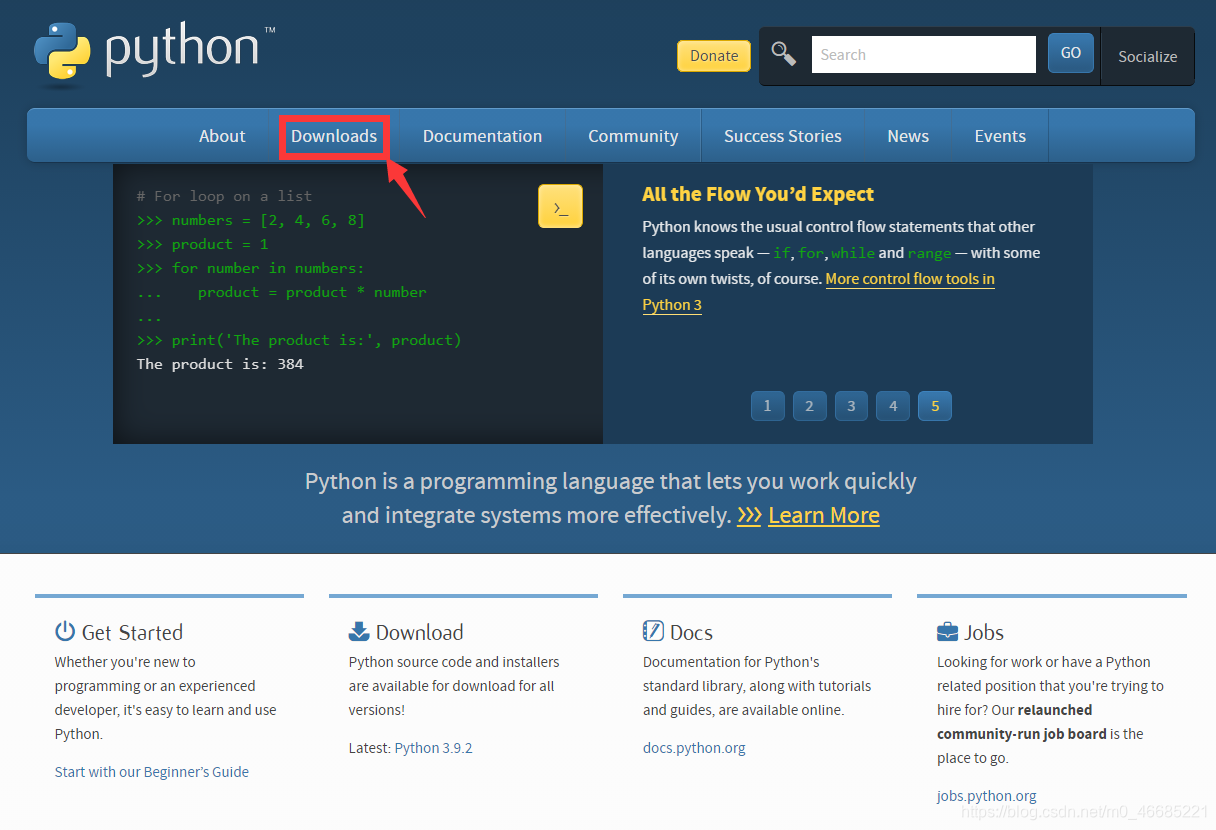This screenshot has height=830, width=1216.
Task: Click the Docs notepad icon
Action: [x=653, y=631]
